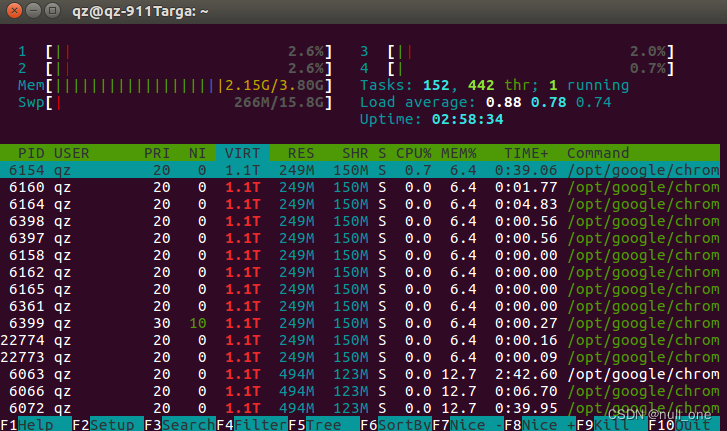Select process row with PID 22773
Viewport: 727px width, 431px height.
[360, 357]
